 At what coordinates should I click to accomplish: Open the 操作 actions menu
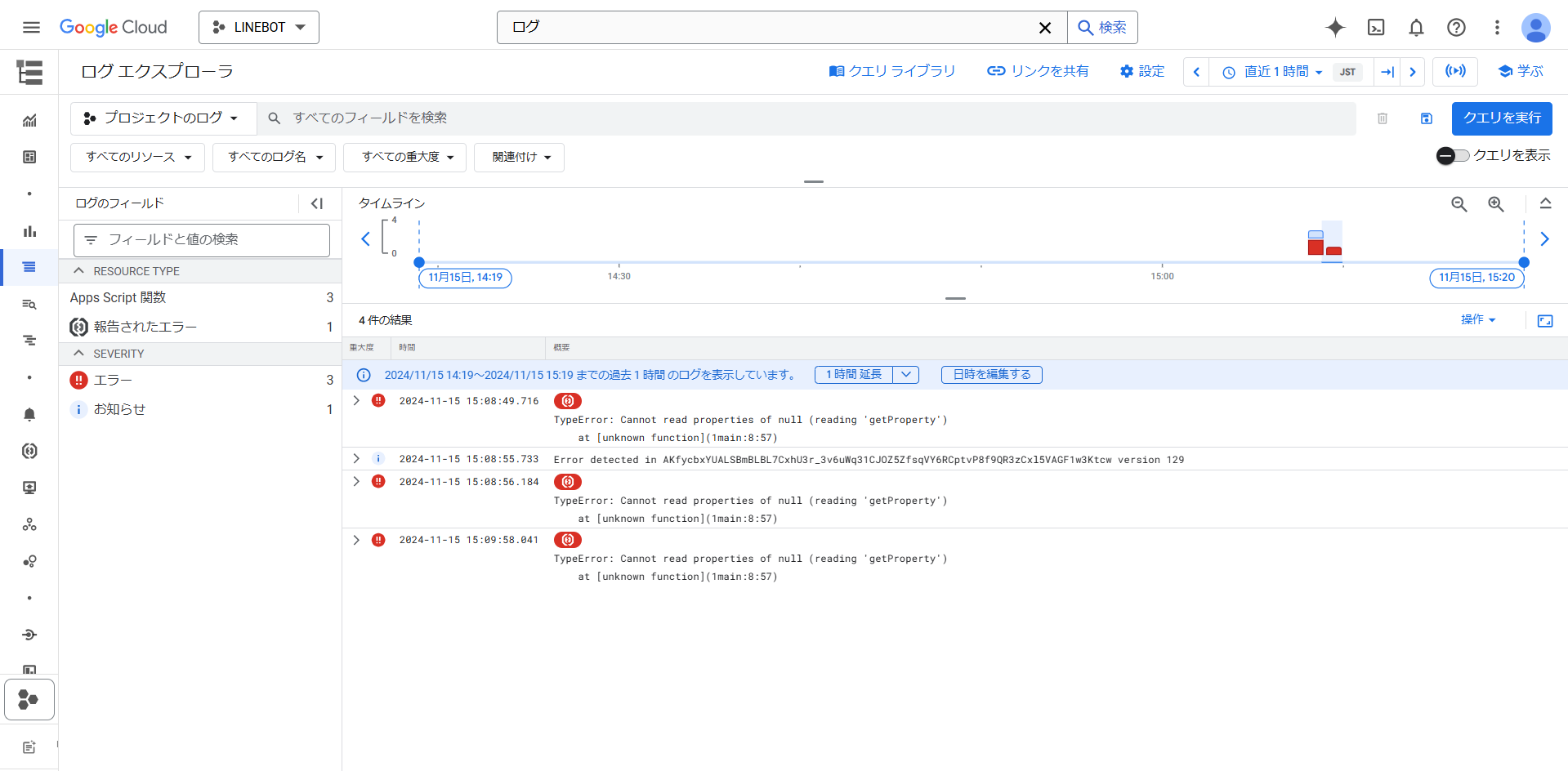click(x=1478, y=319)
